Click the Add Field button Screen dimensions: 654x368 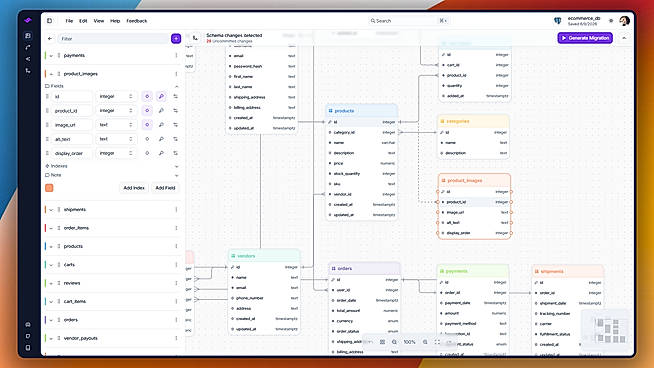(x=165, y=188)
